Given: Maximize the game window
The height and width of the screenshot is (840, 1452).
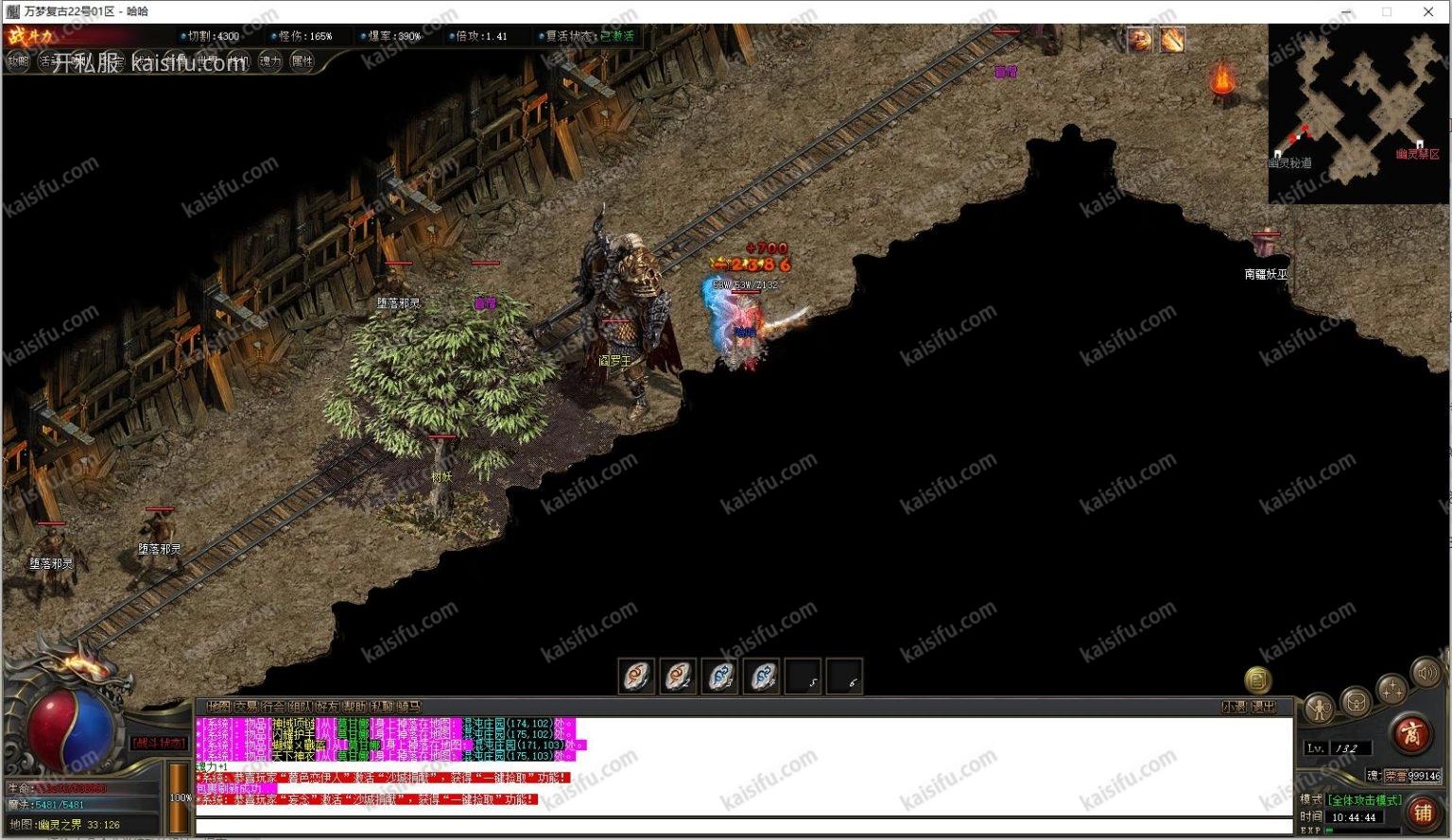Looking at the screenshot, I should click(x=1387, y=11).
